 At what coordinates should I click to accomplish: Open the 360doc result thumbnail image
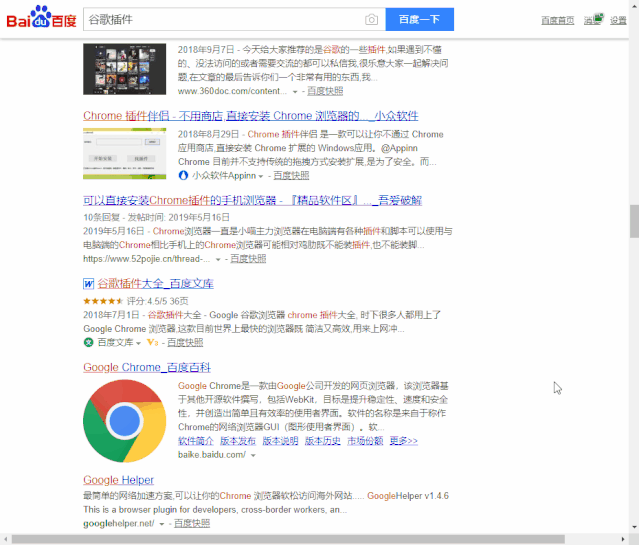(x=124, y=69)
